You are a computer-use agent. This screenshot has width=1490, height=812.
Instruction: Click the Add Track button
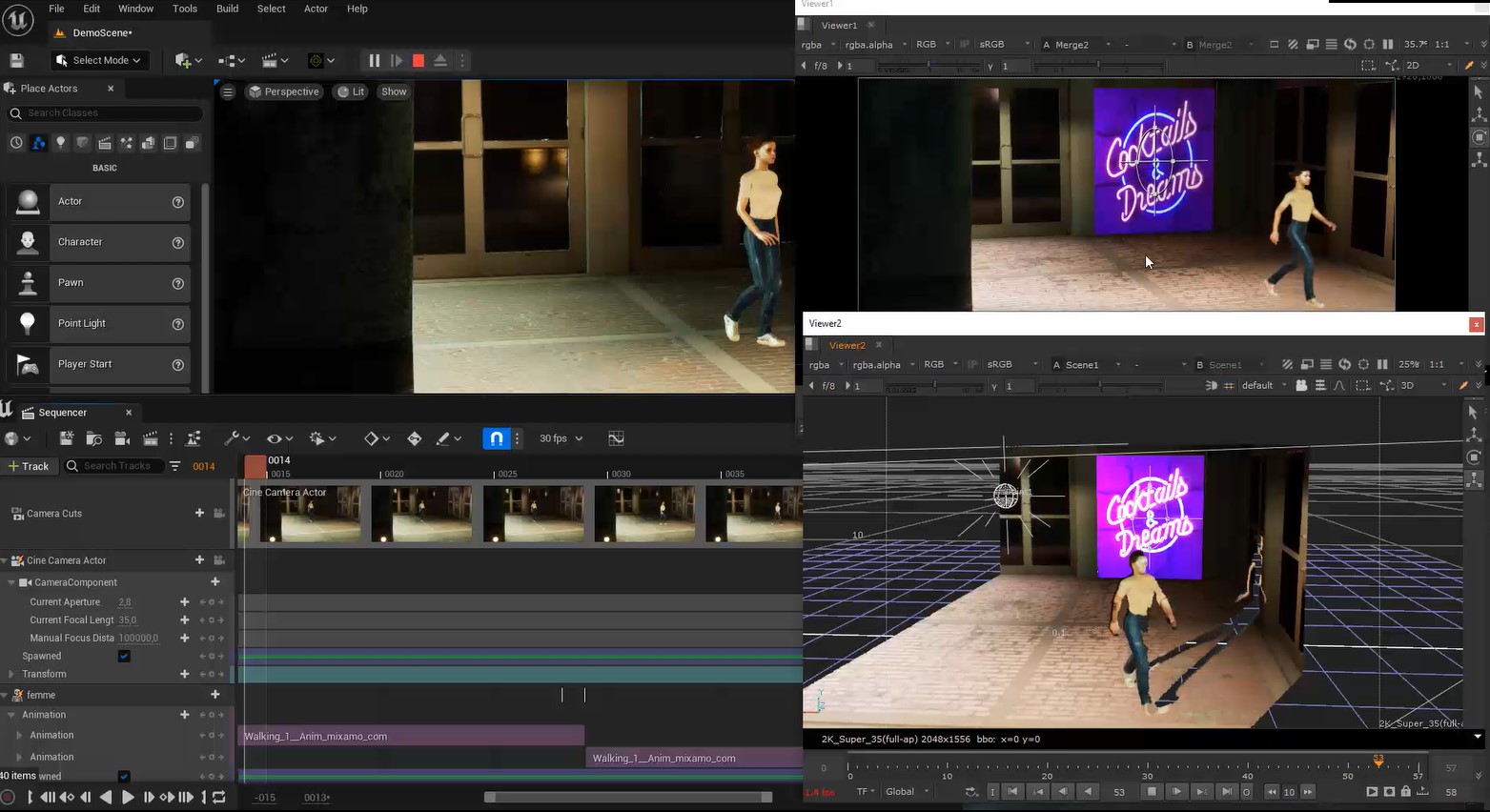coord(29,466)
